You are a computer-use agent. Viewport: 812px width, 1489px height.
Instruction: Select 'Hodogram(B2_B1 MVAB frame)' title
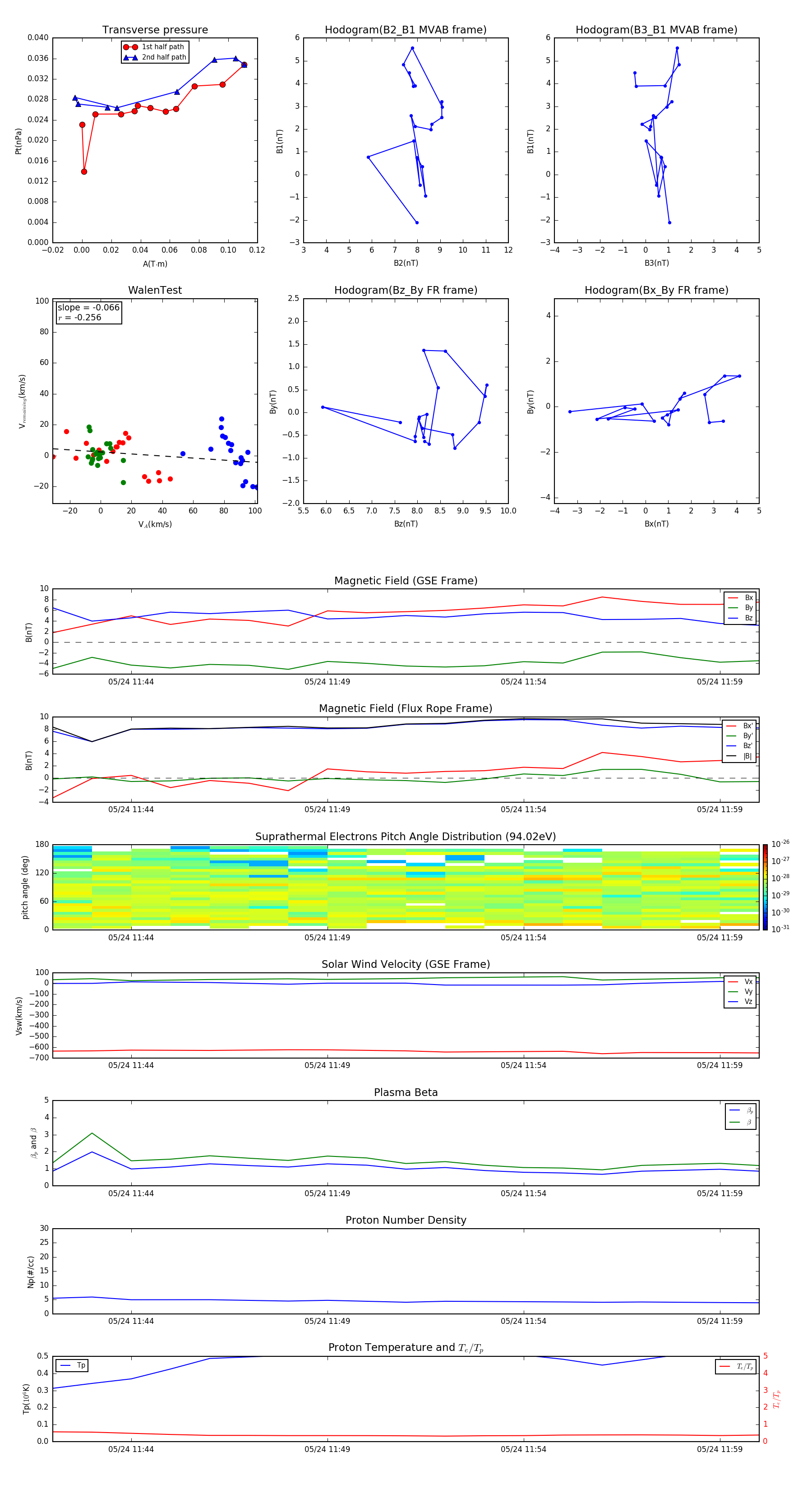click(x=406, y=30)
